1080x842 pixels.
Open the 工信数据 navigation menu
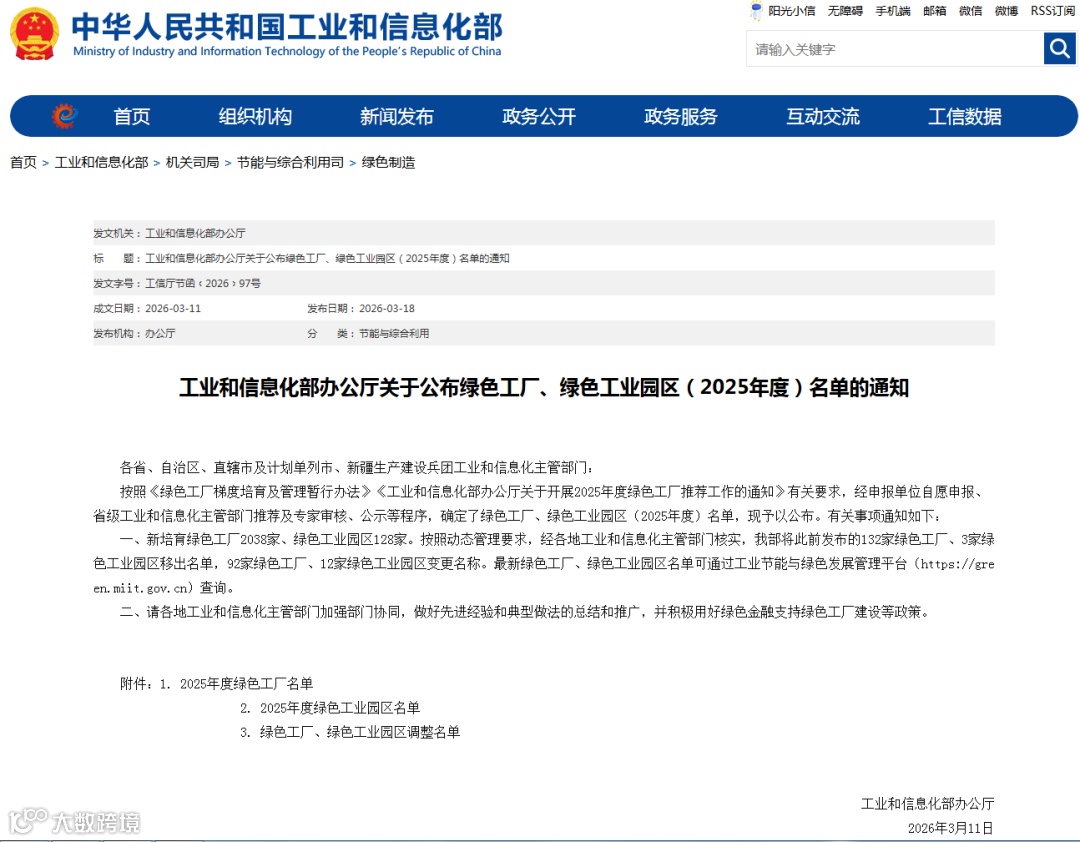click(x=964, y=116)
